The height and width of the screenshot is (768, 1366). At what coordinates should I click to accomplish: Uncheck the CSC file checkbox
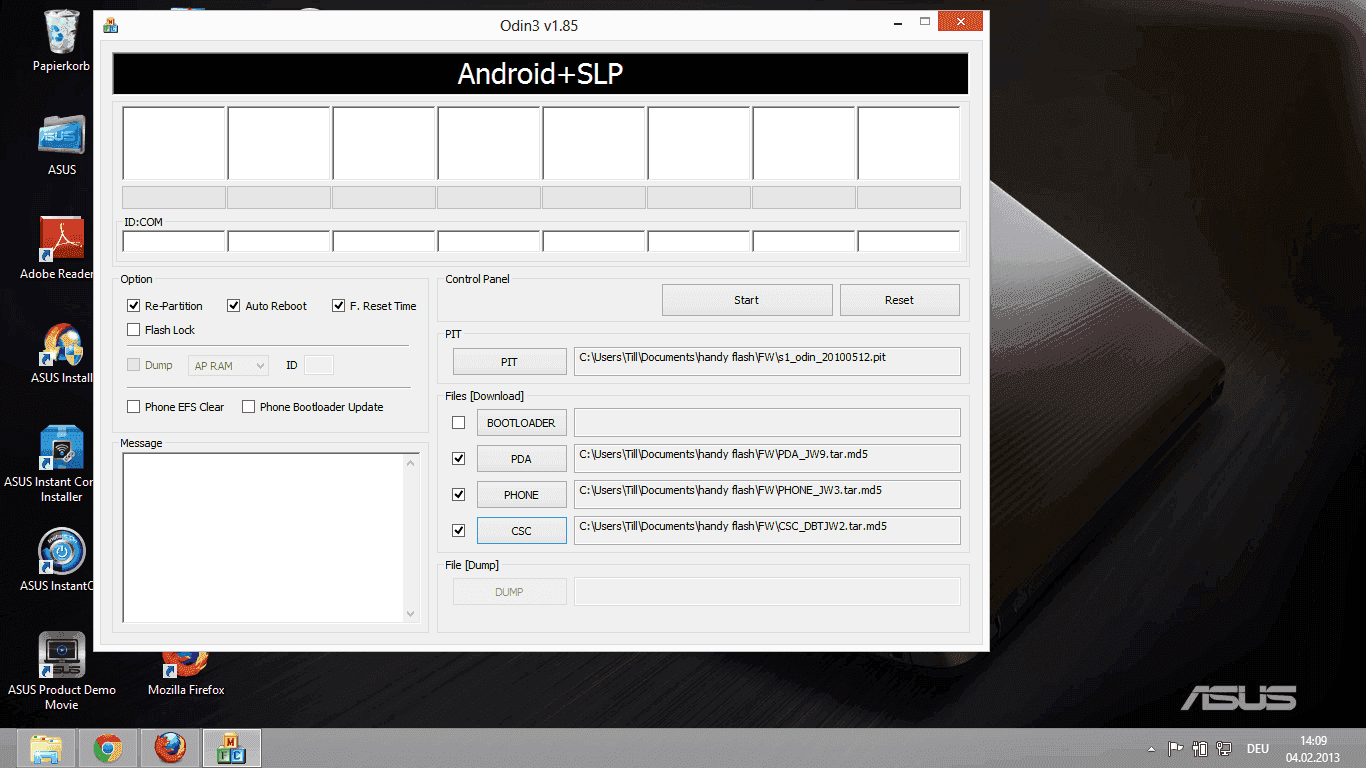459,531
